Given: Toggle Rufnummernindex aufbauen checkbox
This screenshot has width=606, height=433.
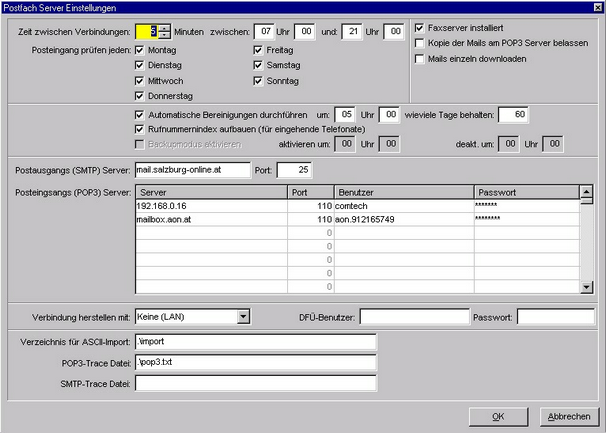Looking at the screenshot, I should (x=140, y=130).
